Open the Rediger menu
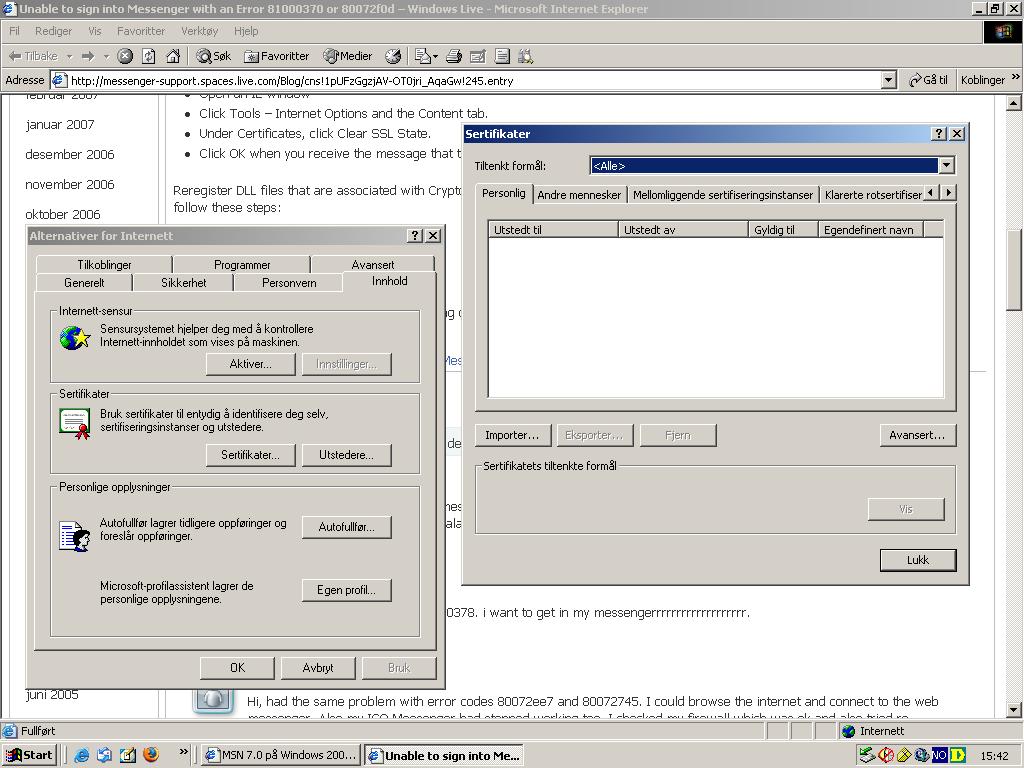 pyautogui.click(x=54, y=31)
